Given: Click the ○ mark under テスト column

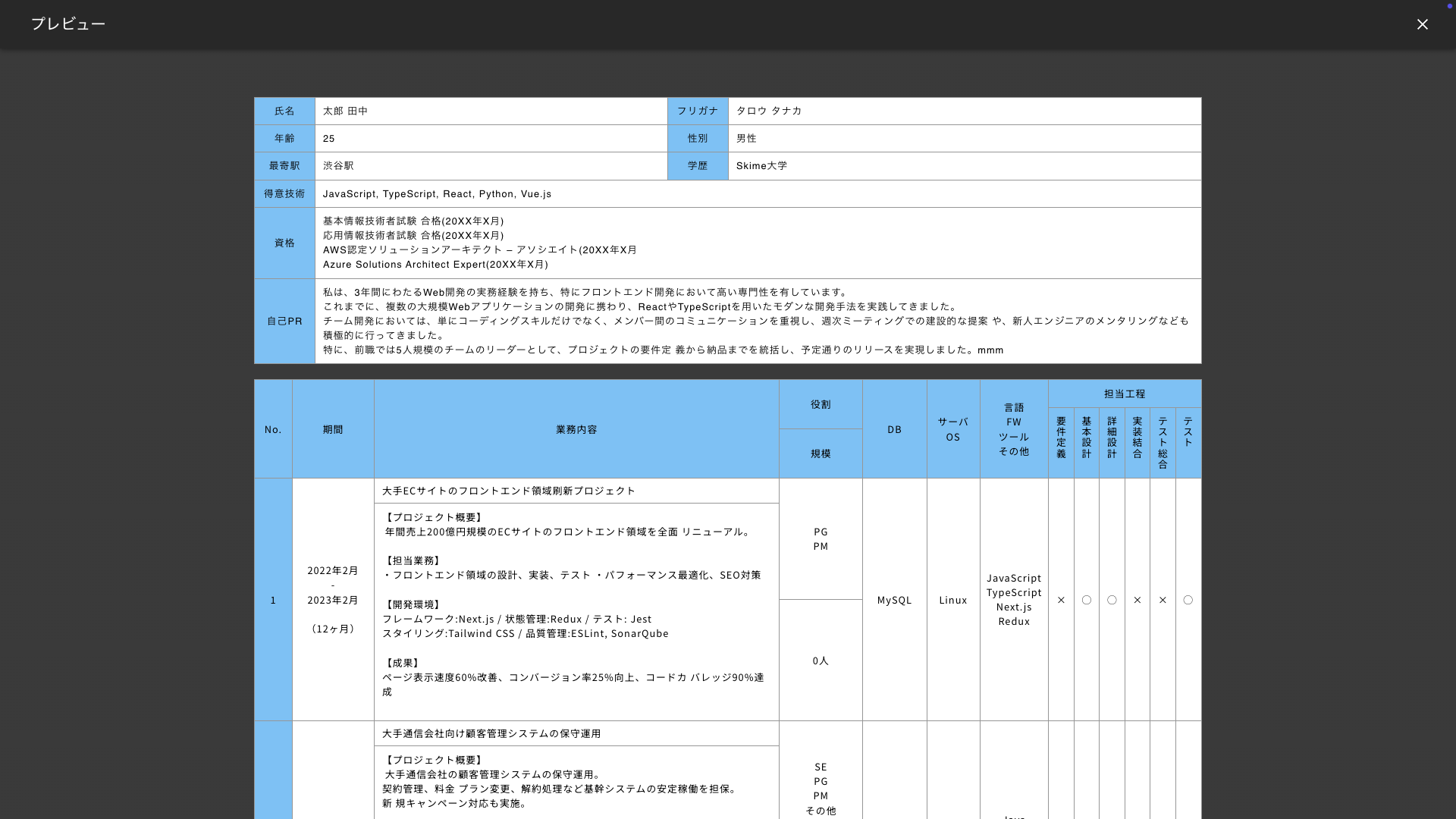Looking at the screenshot, I should pos(1188,600).
